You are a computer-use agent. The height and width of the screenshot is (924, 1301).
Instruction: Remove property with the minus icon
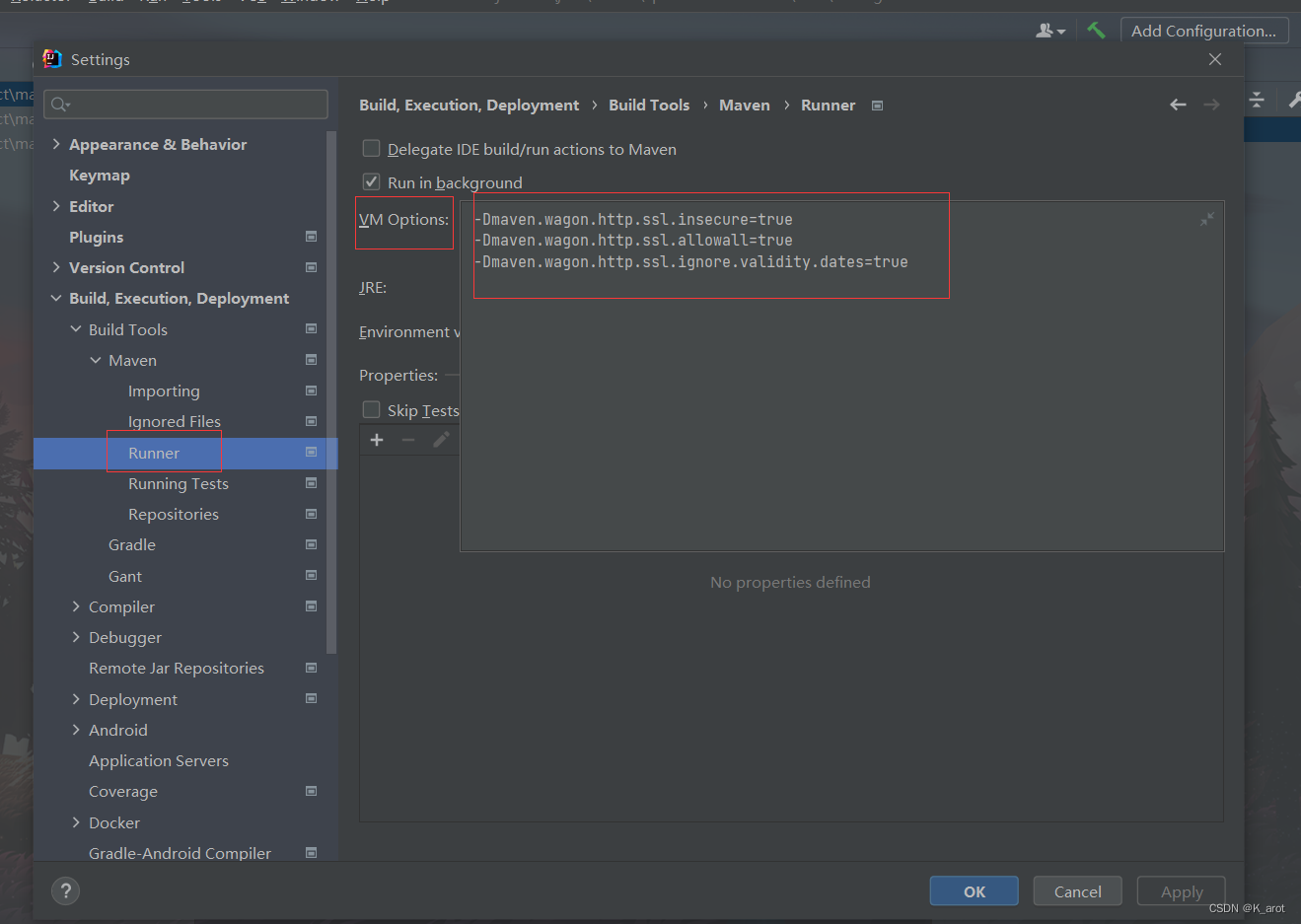408,439
